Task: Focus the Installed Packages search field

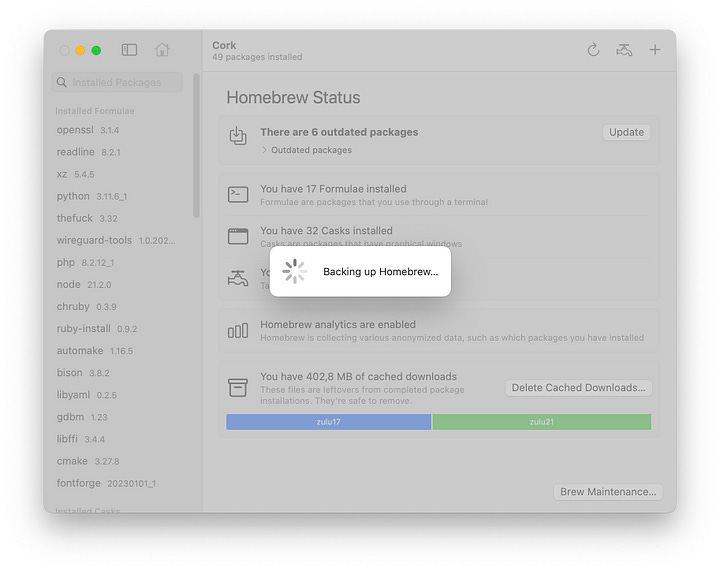Action: [117, 82]
